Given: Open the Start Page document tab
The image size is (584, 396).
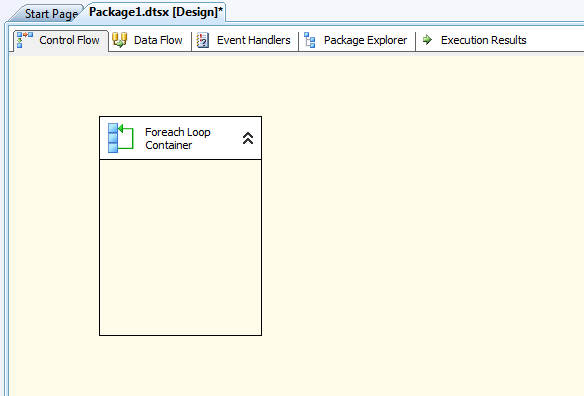Looking at the screenshot, I should point(48,14).
